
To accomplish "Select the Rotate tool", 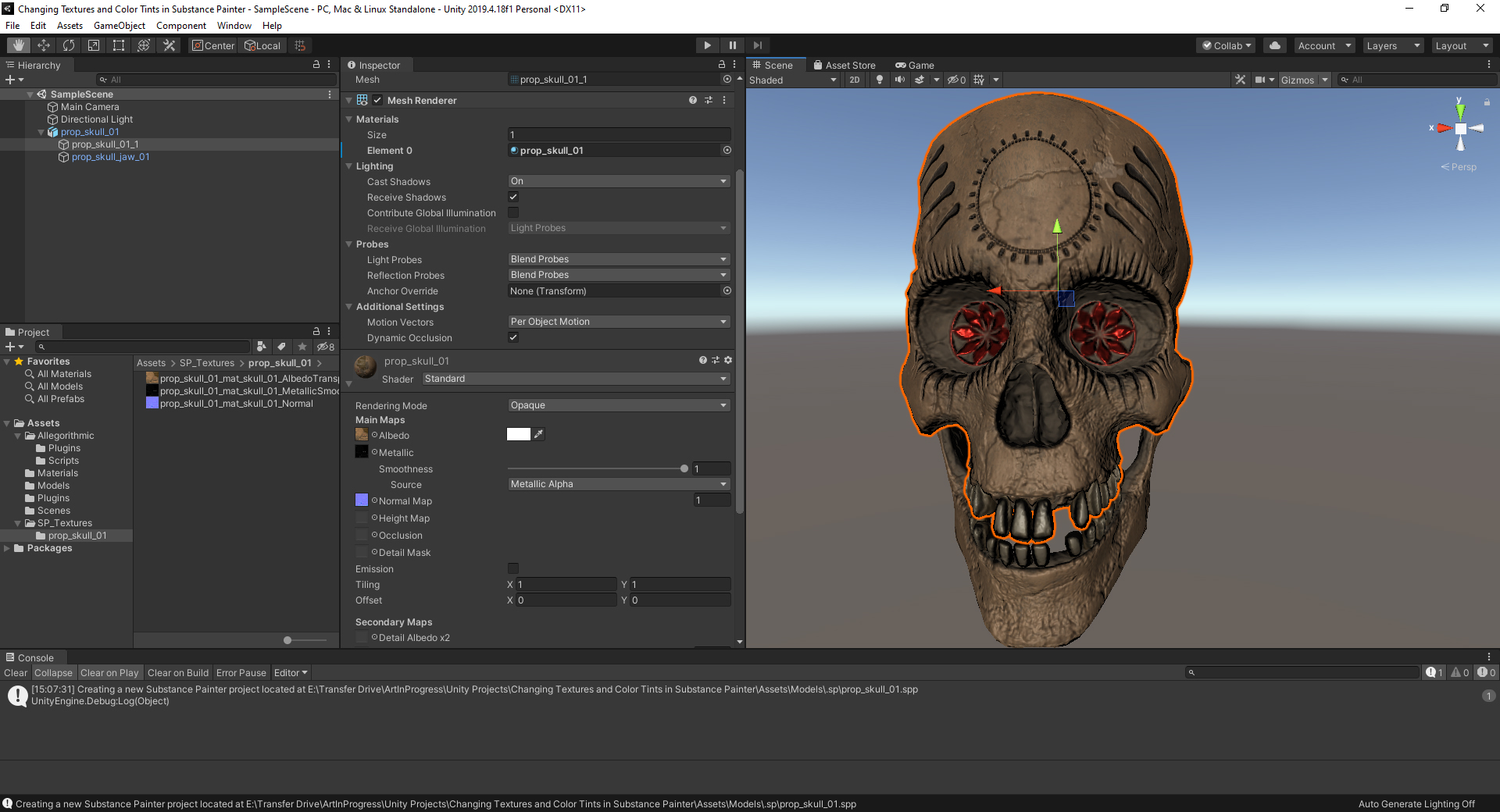I will pos(69,45).
